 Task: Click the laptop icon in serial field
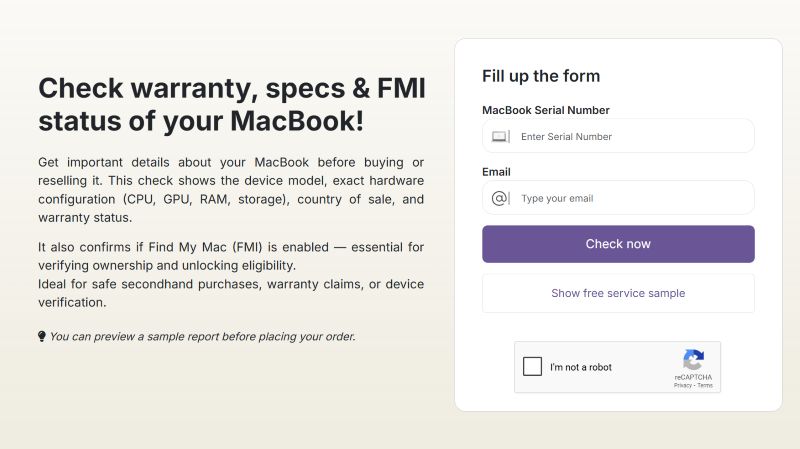pyautogui.click(x=499, y=136)
